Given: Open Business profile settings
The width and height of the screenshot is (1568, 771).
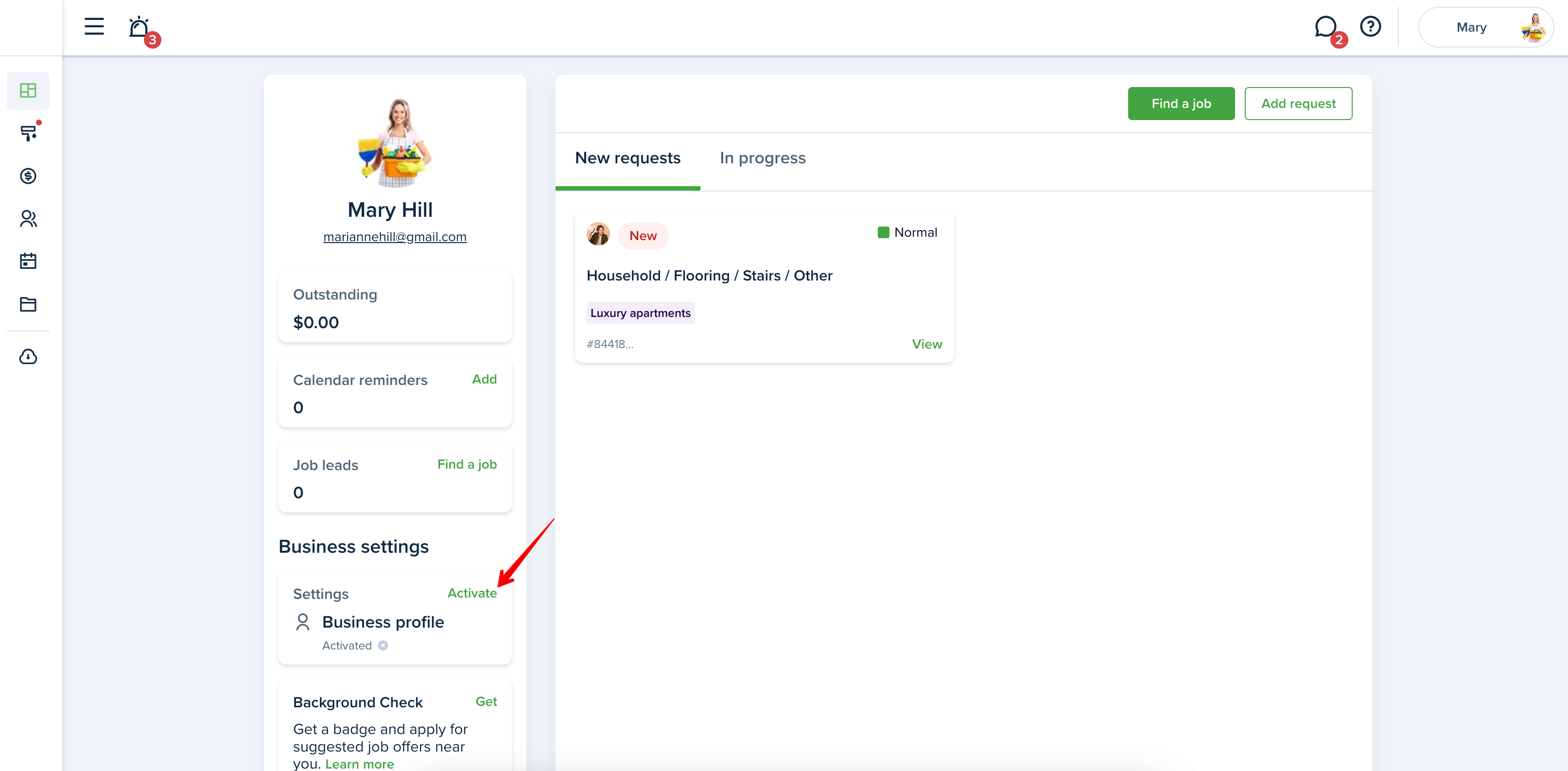Looking at the screenshot, I should pyautogui.click(x=383, y=622).
